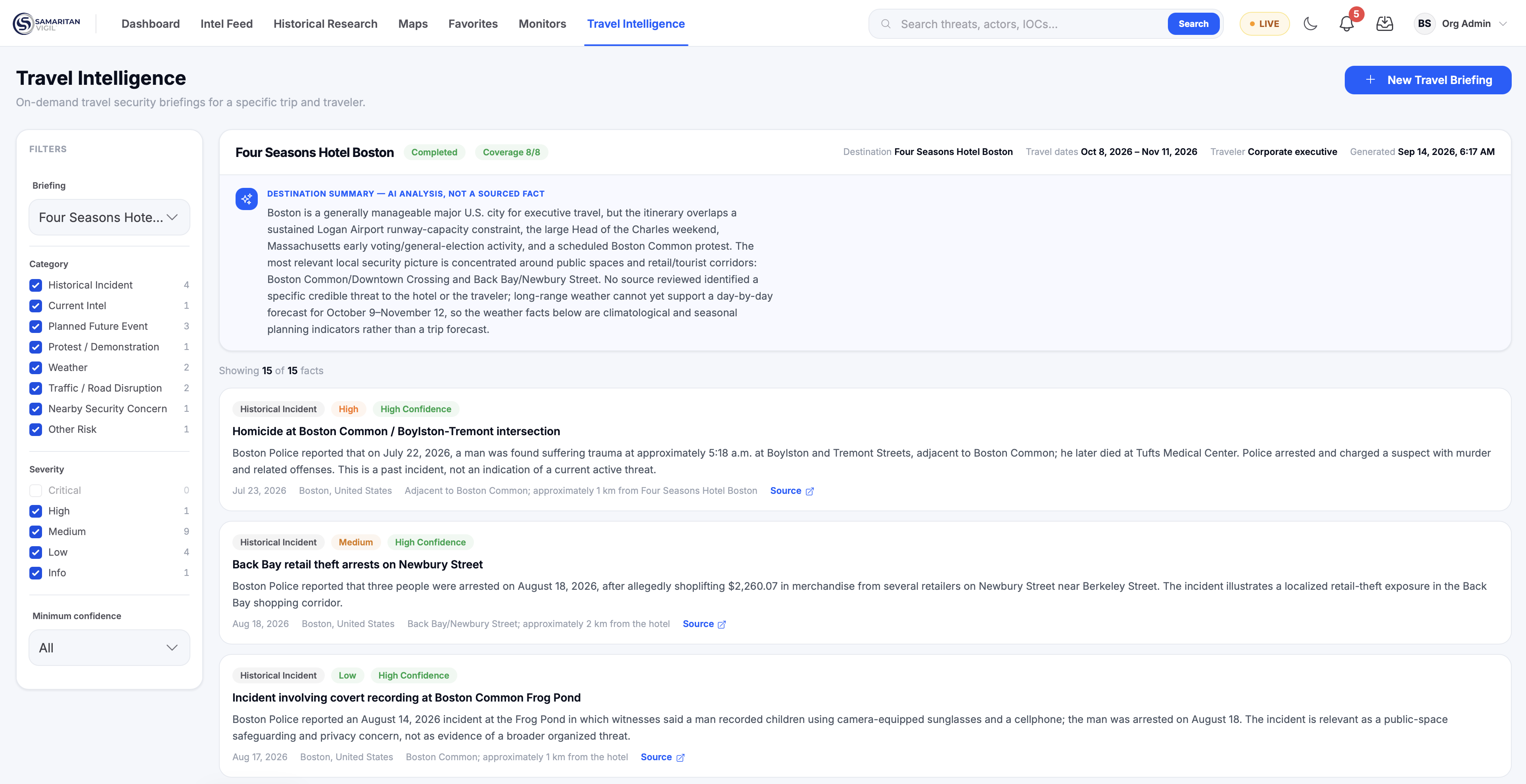The image size is (1526, 784).
Task: Open the inbox download tray icon
Action: [1384, 24]
